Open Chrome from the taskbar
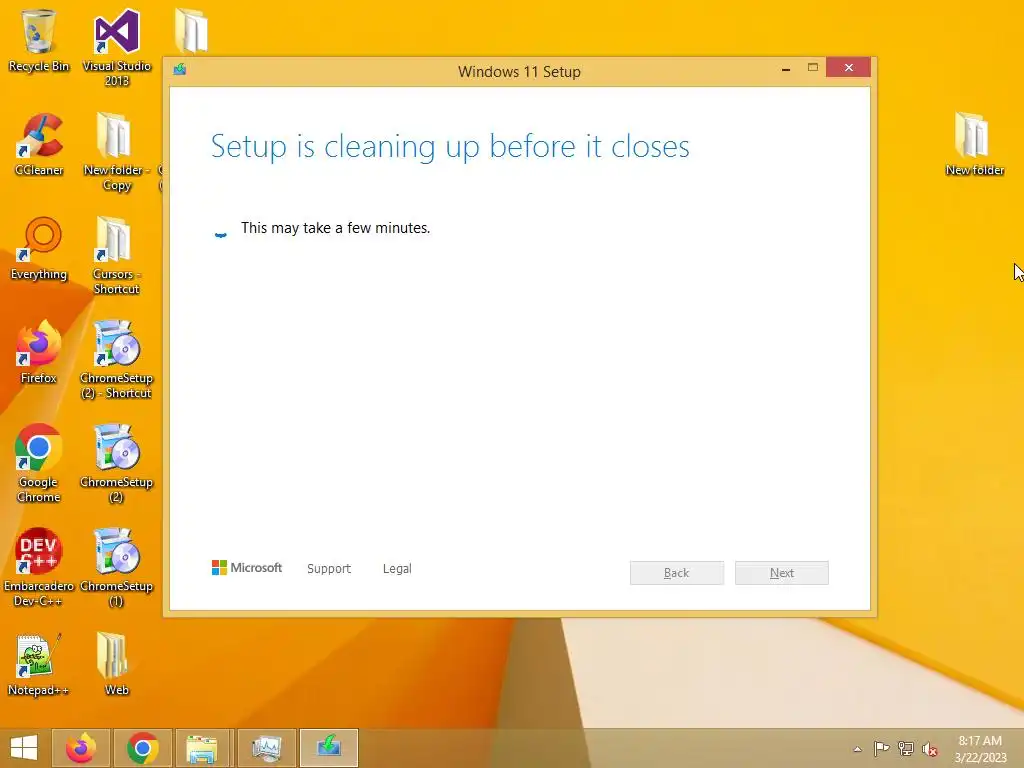 pos(143,748)
